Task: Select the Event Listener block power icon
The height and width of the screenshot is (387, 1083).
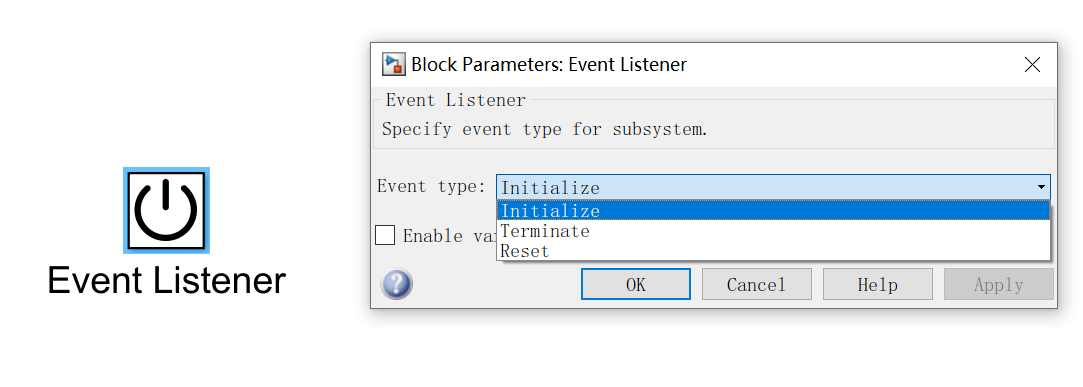Action: [166, 210]
